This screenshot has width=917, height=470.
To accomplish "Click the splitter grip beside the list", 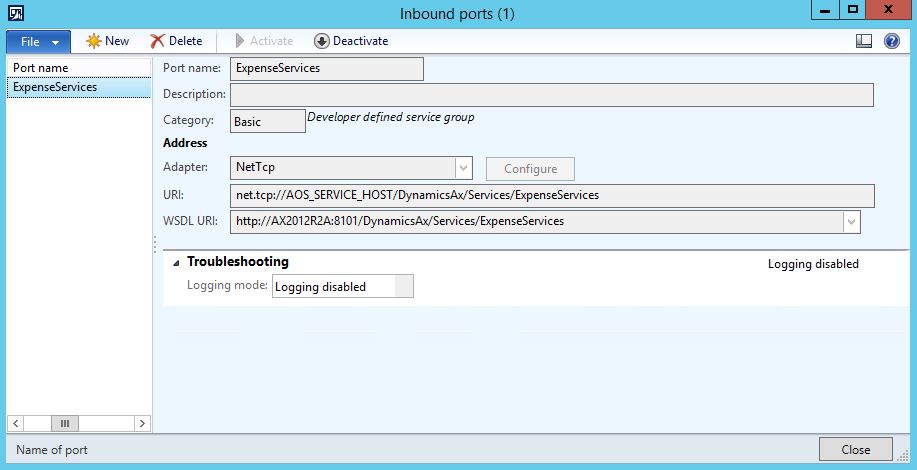I will point(155,244).
